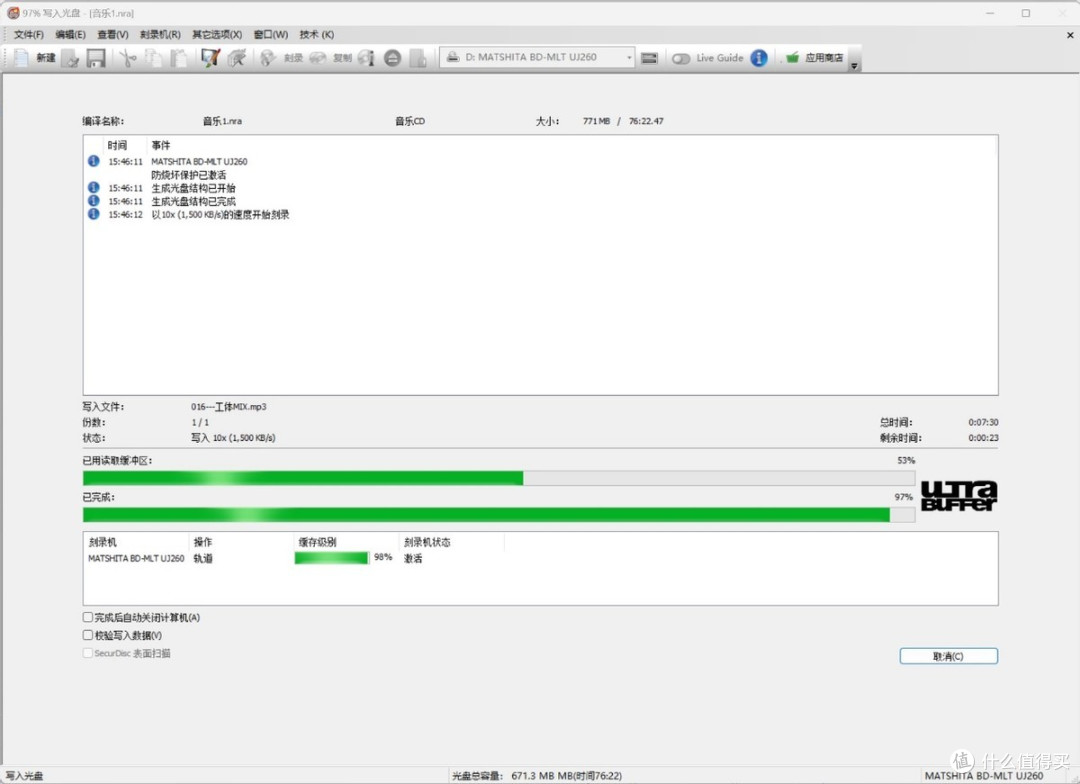Click the Eject disc icon
Viewport: 1080px width, 784px height.
point(393,58)
